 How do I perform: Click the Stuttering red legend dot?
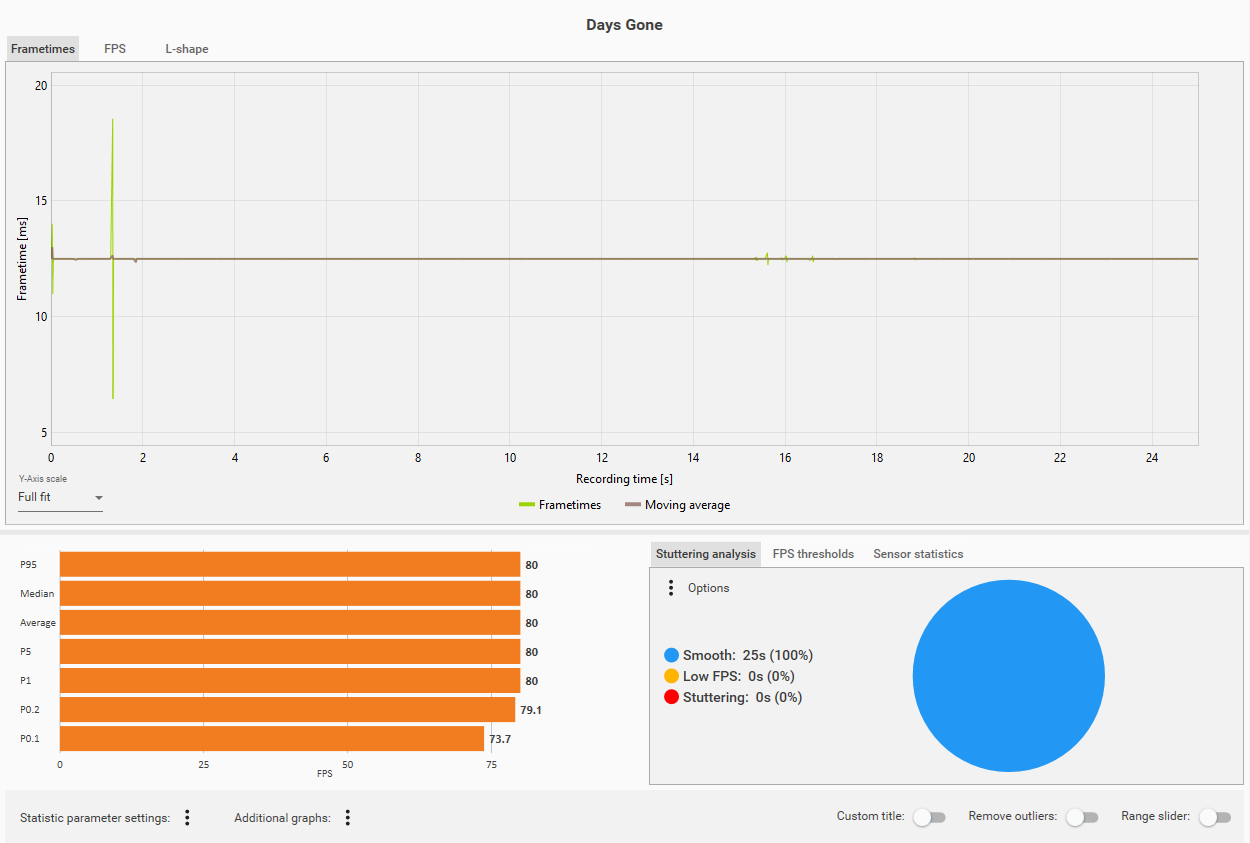click(x=671, y=697)
